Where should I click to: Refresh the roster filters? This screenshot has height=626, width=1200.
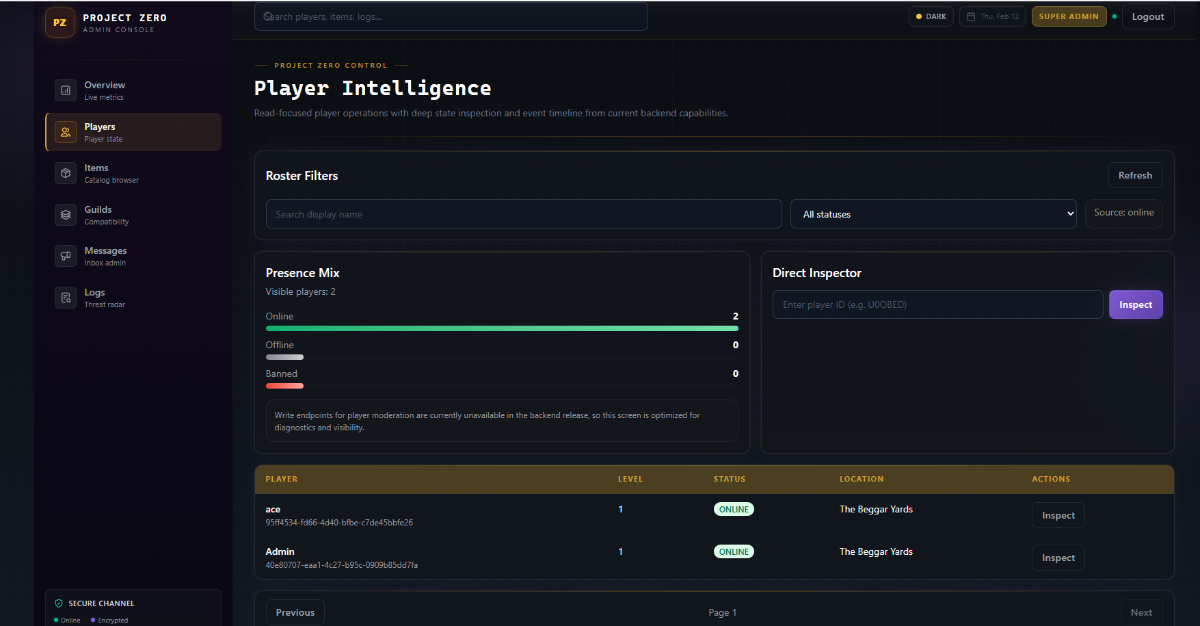click(x=1135, y=175)
